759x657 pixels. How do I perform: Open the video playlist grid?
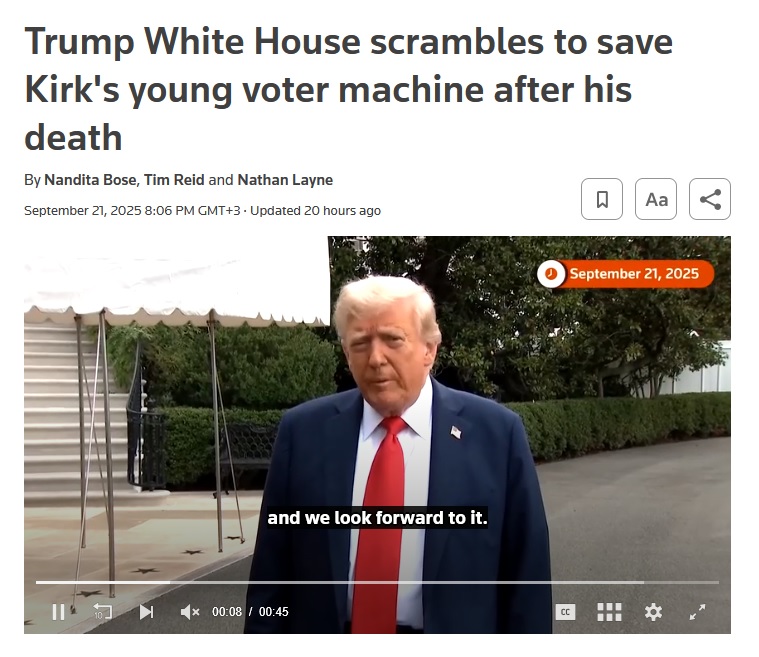pyautogui.click(x=609, y=612)
